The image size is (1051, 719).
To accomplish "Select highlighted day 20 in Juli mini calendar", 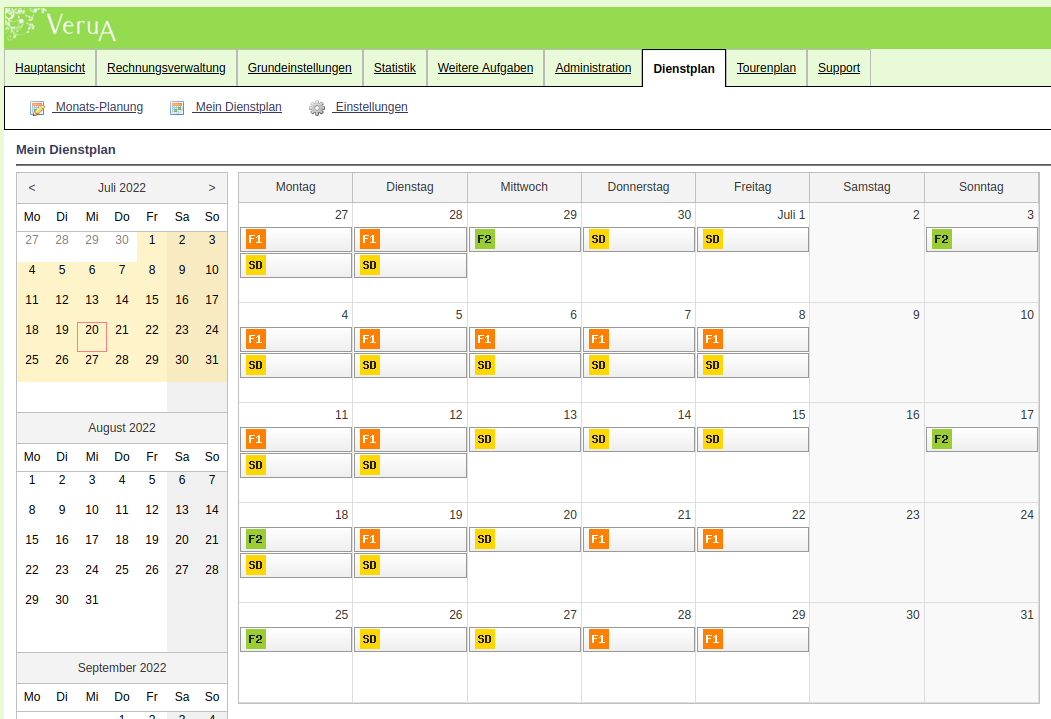I will (x=92, y=330).
